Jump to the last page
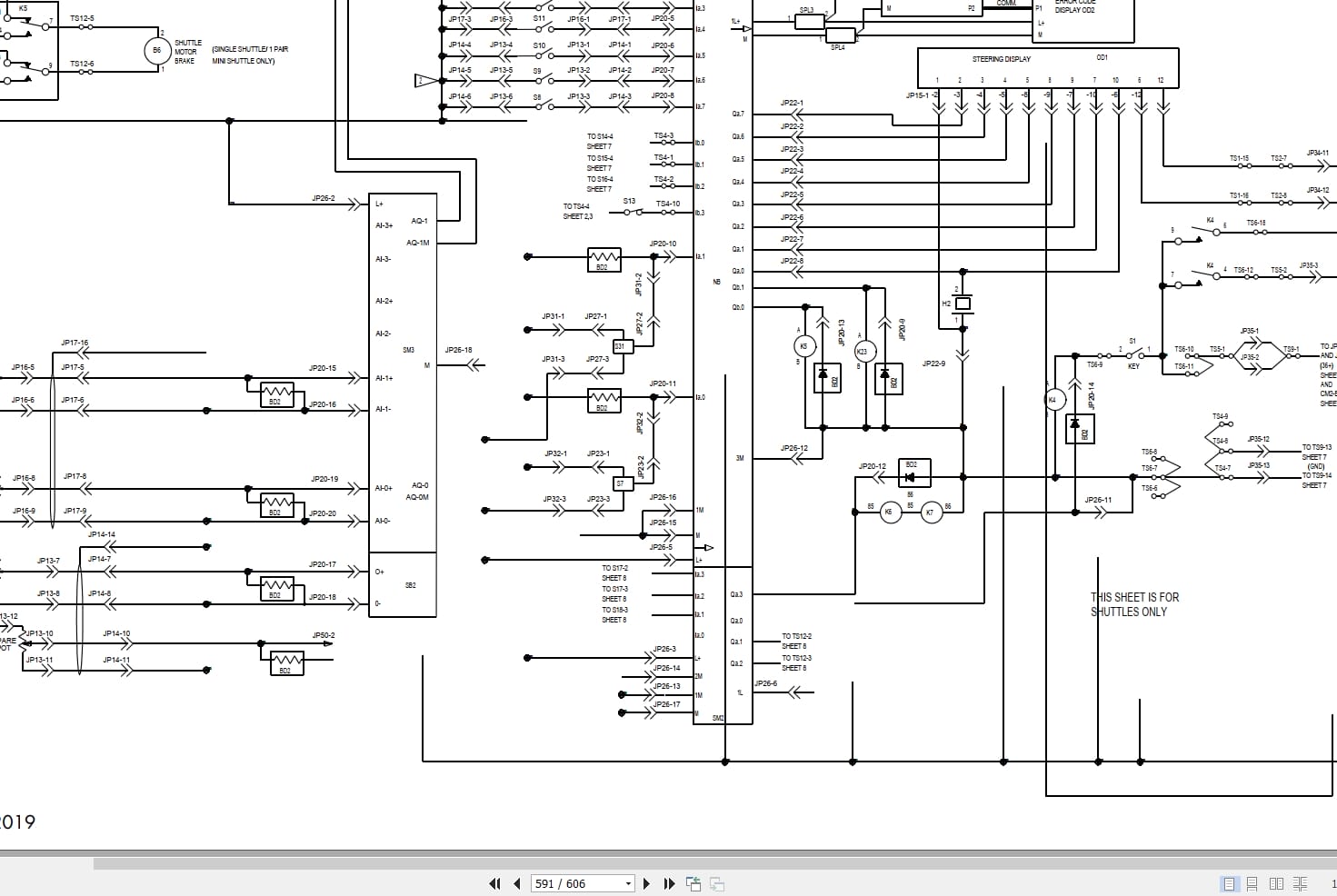Screen dimensions: 1337x896 coord(670,883)
